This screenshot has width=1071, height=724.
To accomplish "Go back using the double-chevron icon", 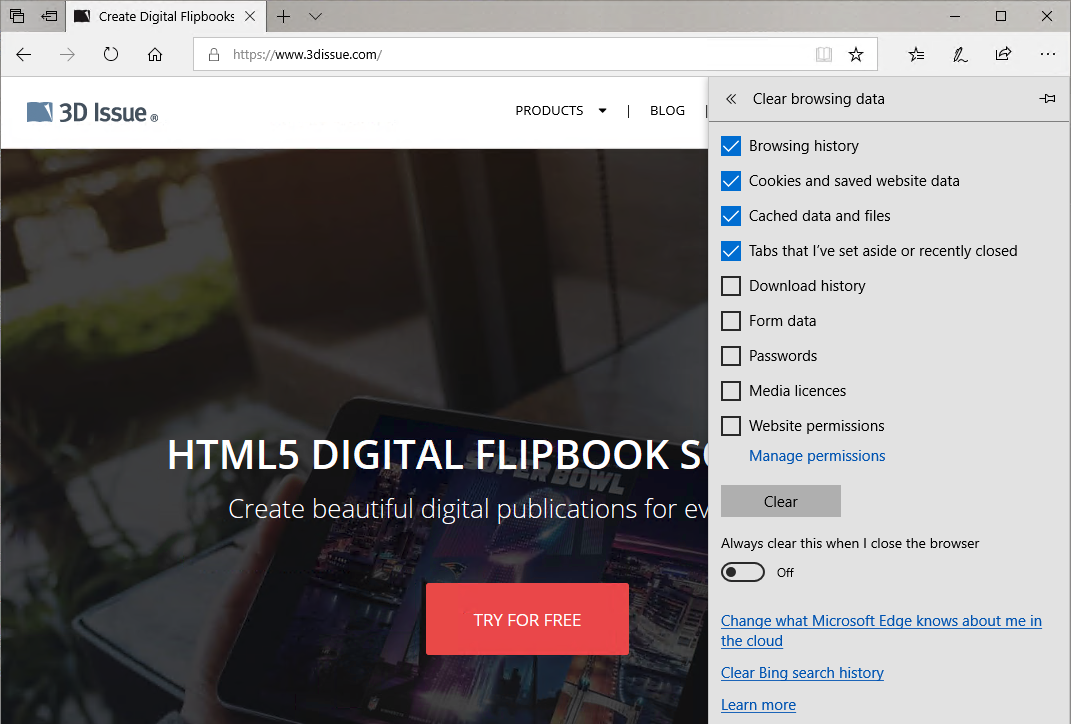I will pyautogui.click(x=731, y=99).
